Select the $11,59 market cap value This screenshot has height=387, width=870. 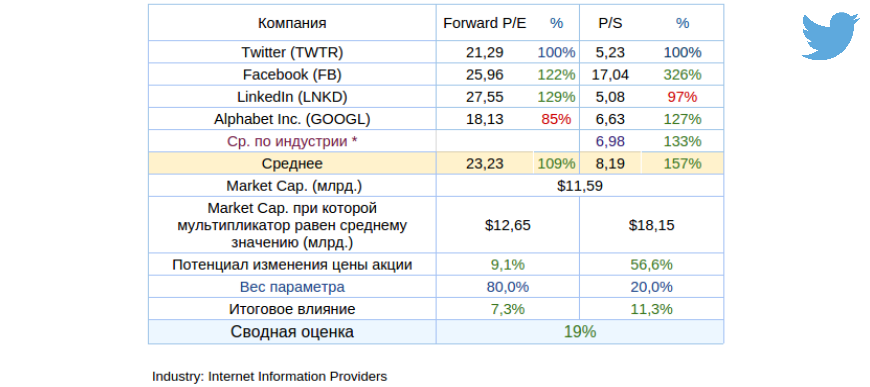point(580,185)
